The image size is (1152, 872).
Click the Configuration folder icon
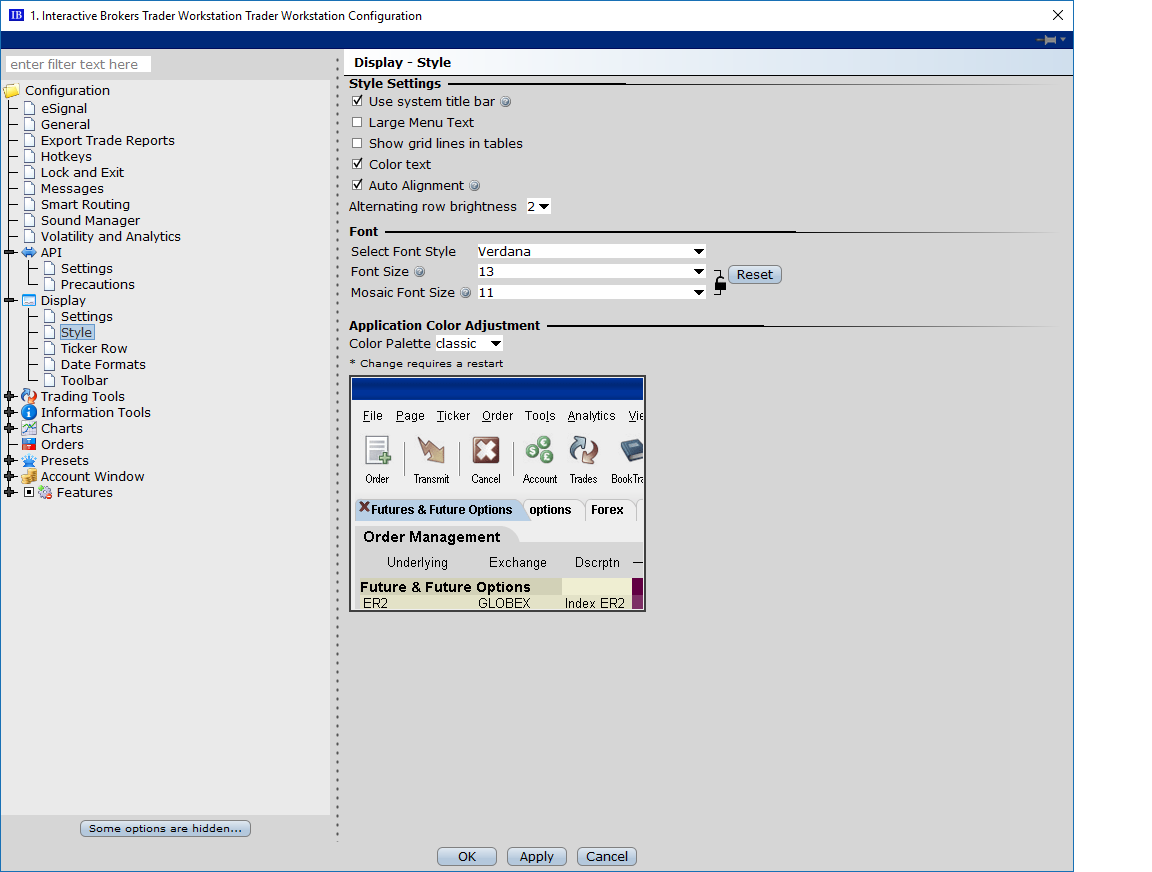click(x=11, y=90)
